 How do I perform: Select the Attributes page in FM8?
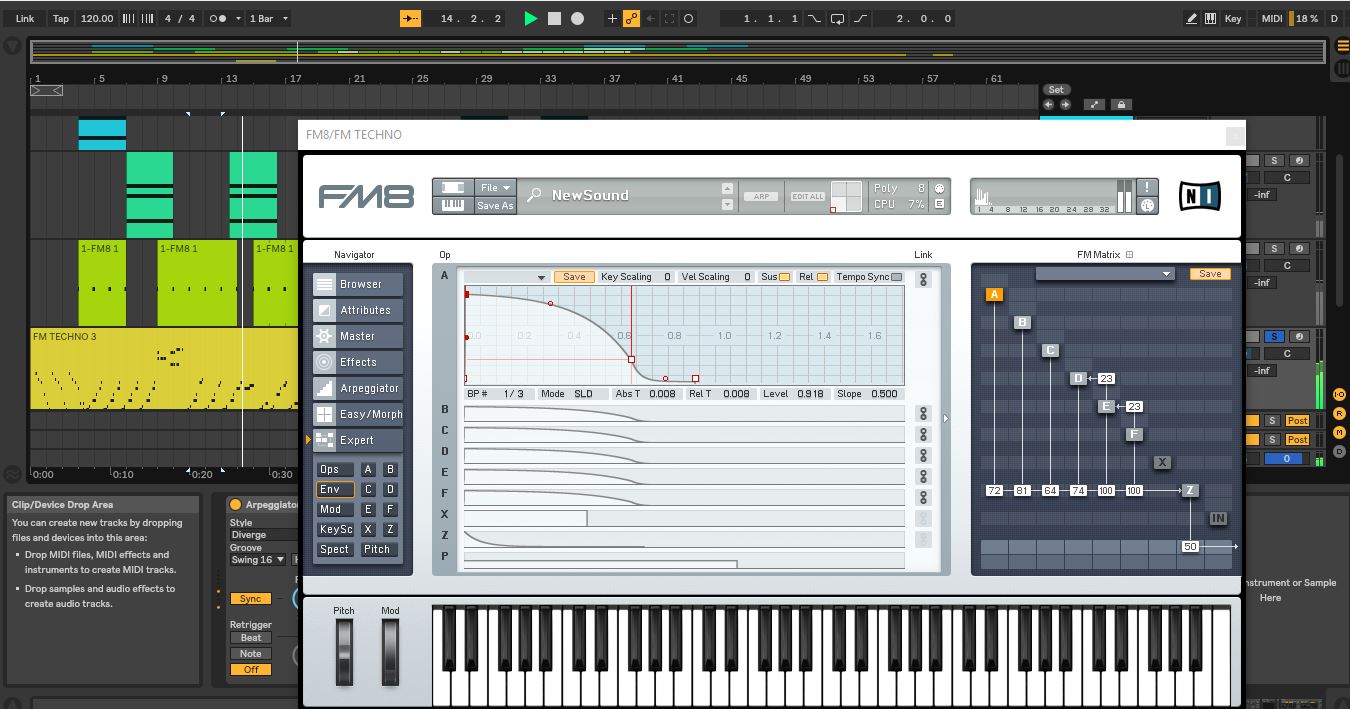pyautogui.click(x=357, y=309)
